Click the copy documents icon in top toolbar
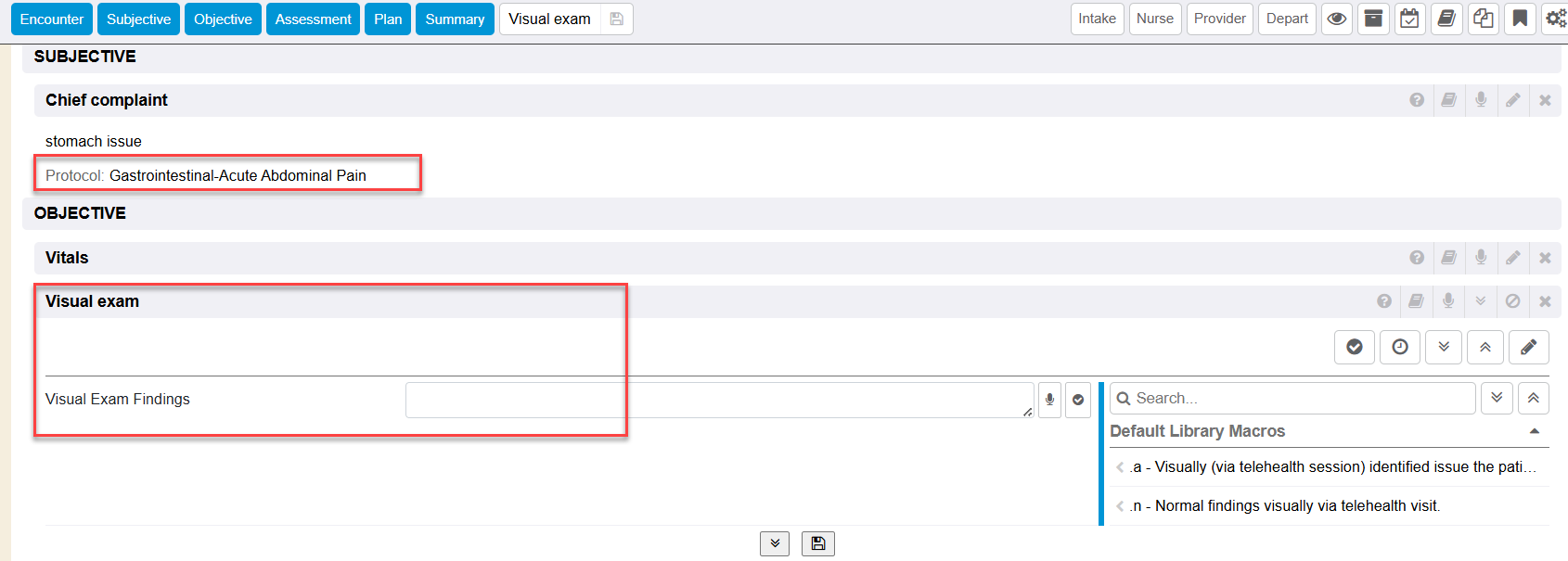Screen dimensions: 1568x561 pos(1483,19)
